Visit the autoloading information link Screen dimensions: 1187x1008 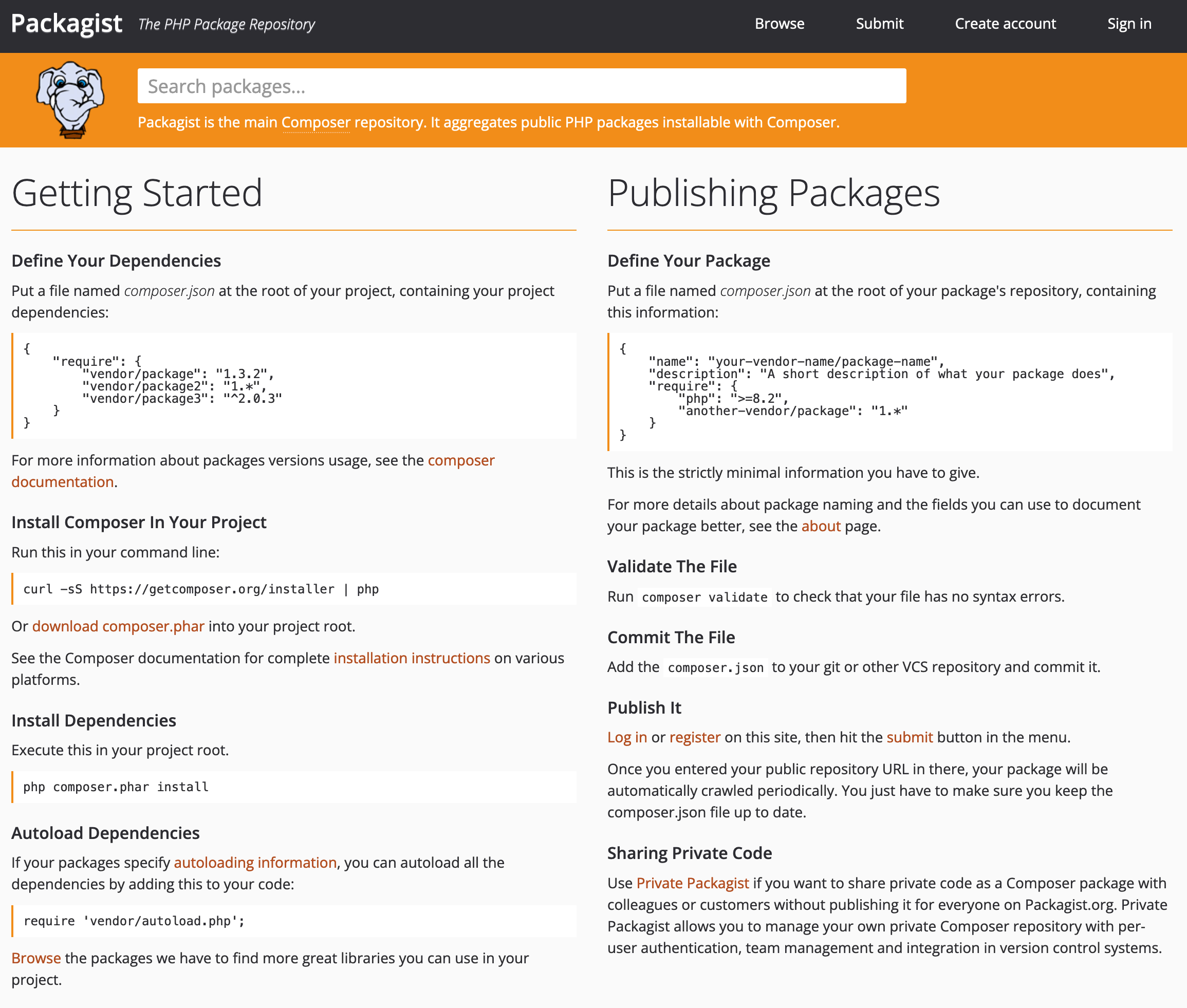255,863
